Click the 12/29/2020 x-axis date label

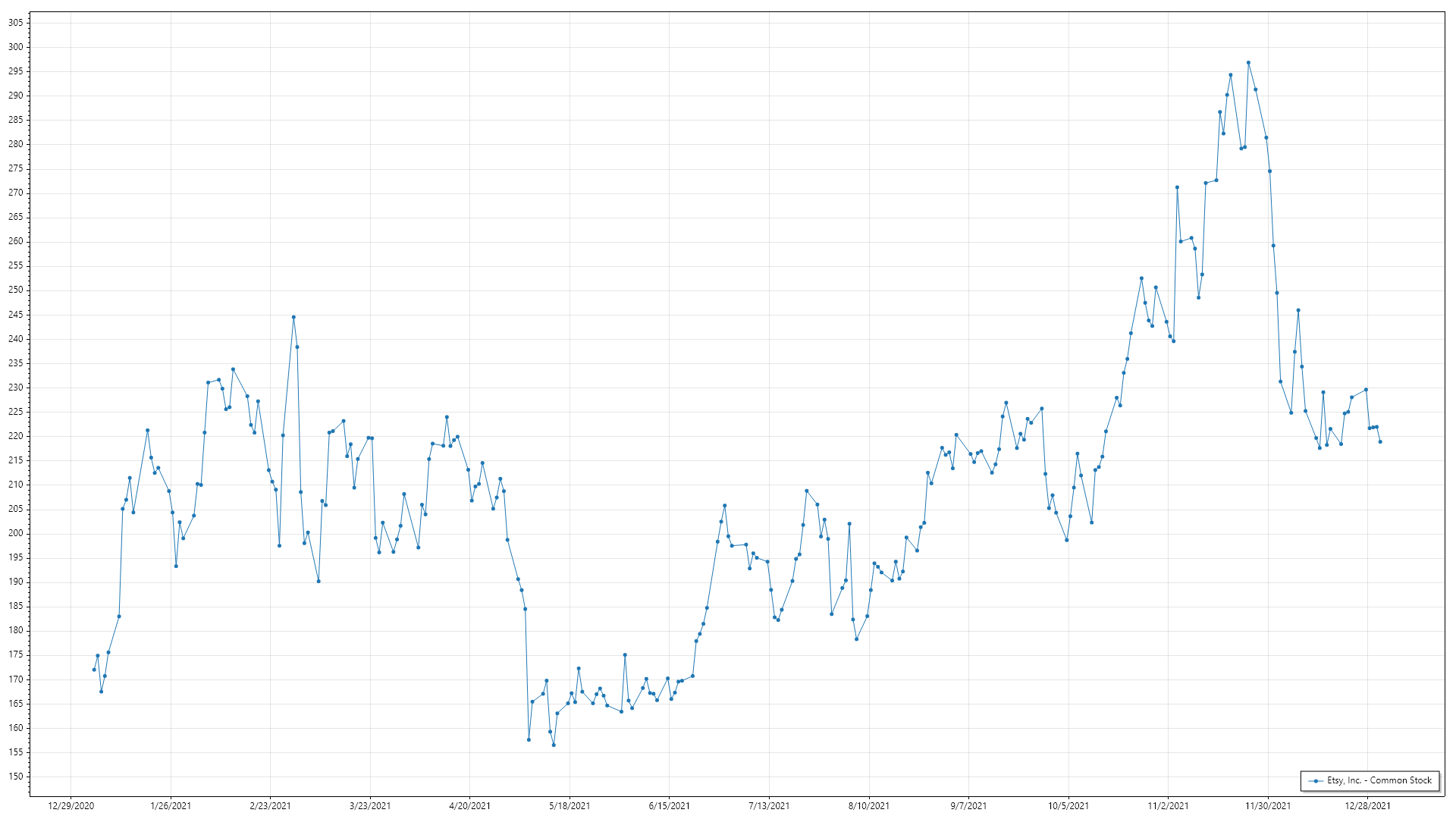coord(71,805)
